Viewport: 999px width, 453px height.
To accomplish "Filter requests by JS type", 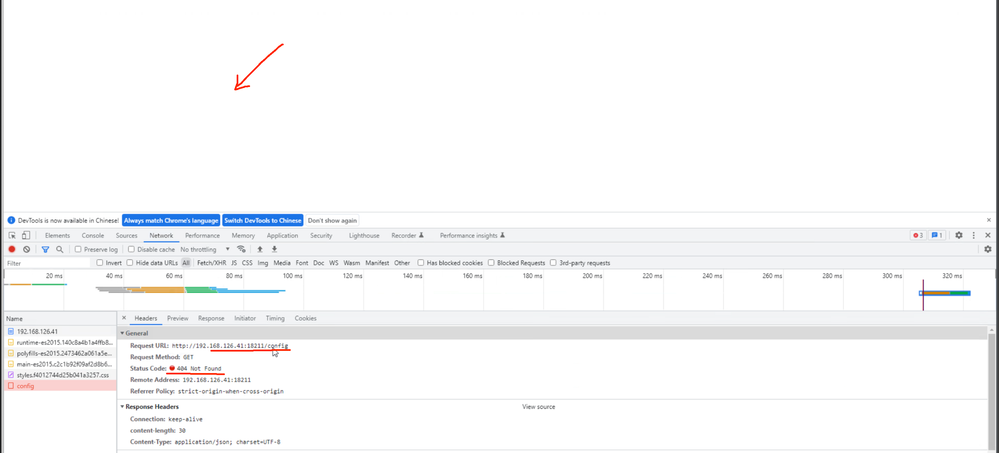I will click(234, 262).
